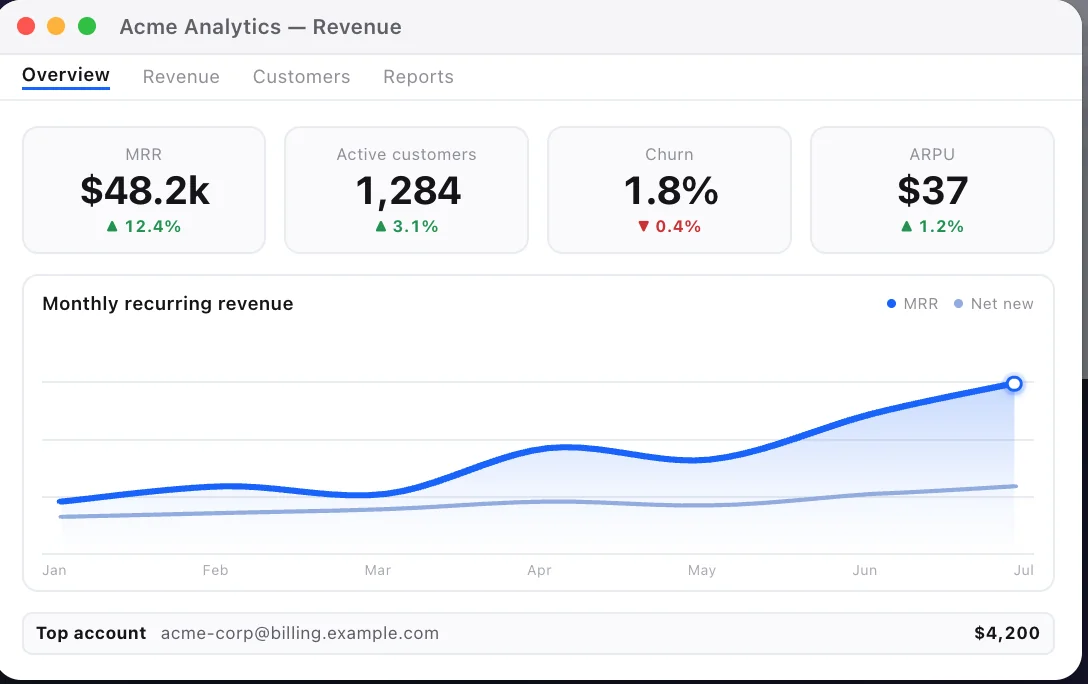
Task: Click the red down arrow beside 0.4%
Action: pyautogui.click(x=643, y=226)
